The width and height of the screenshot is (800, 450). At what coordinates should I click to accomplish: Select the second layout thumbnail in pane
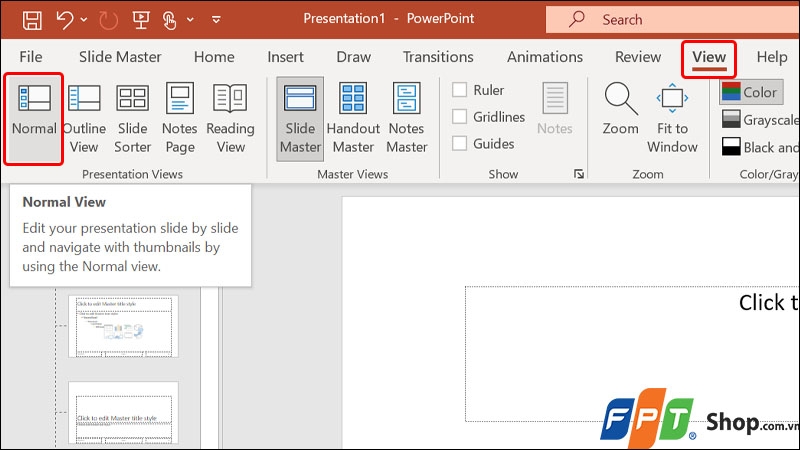(x=123, y=412)
